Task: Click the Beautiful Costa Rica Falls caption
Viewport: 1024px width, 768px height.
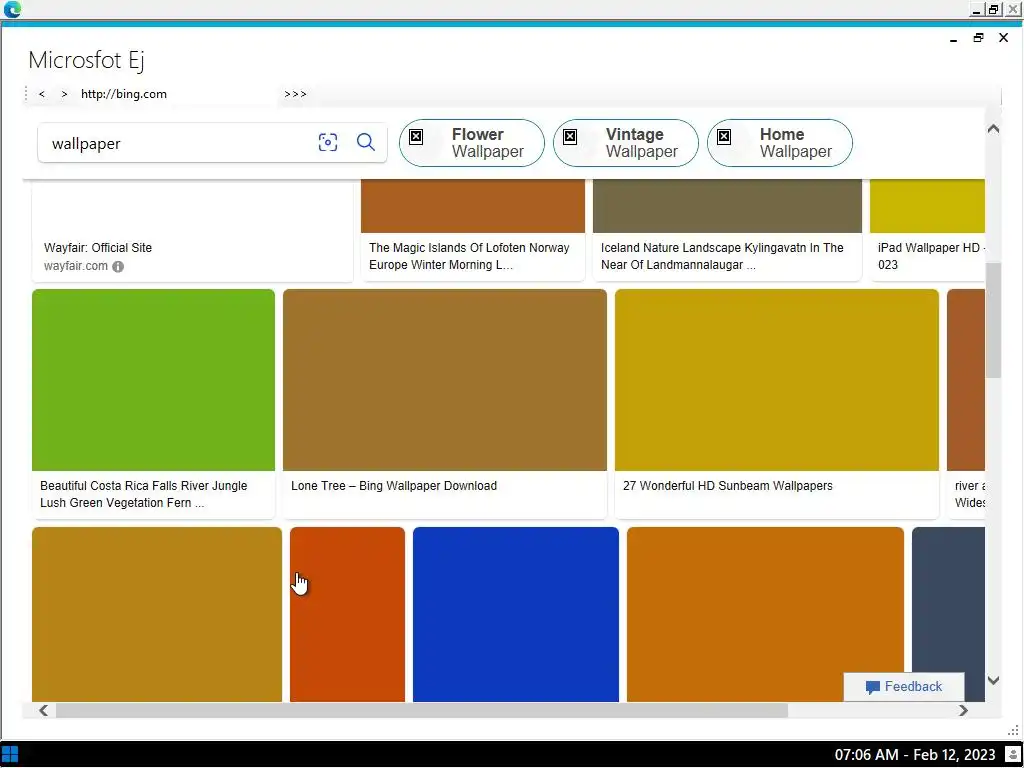Action: pyautogui.click(x=144, y=494)
